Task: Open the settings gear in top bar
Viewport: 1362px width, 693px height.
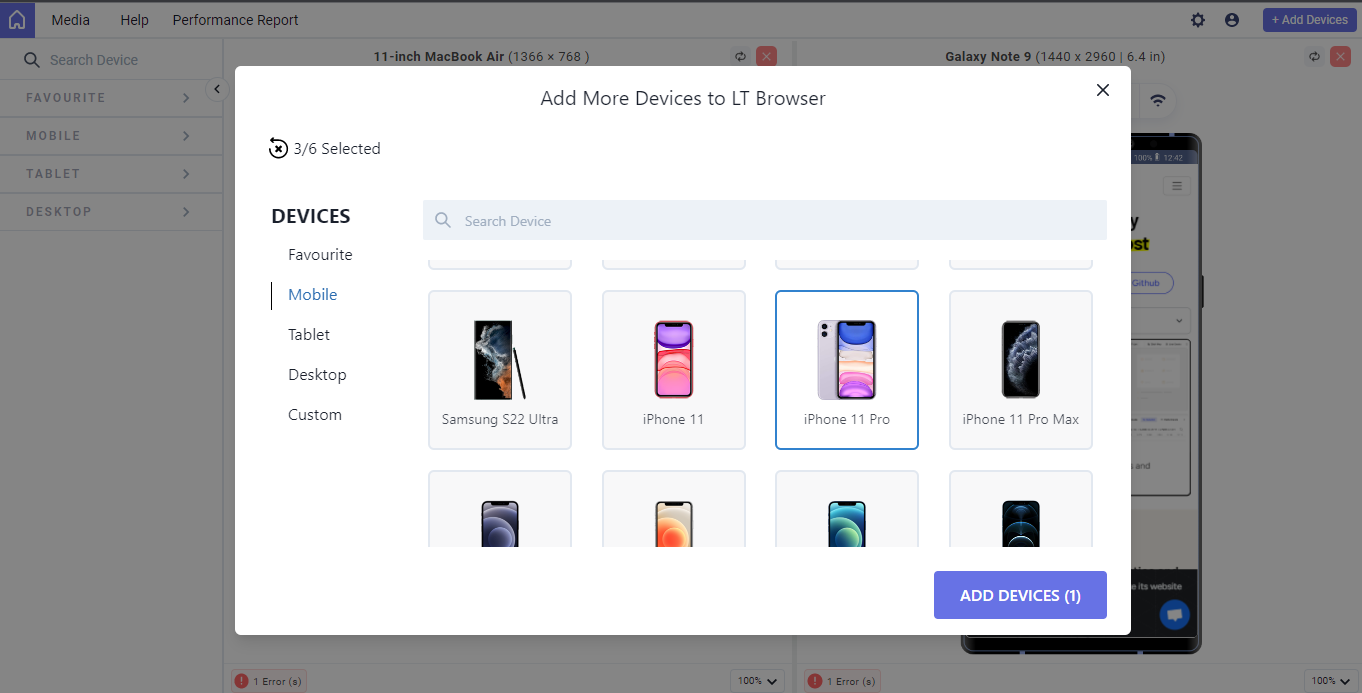Action: (x=1198, y=20)
